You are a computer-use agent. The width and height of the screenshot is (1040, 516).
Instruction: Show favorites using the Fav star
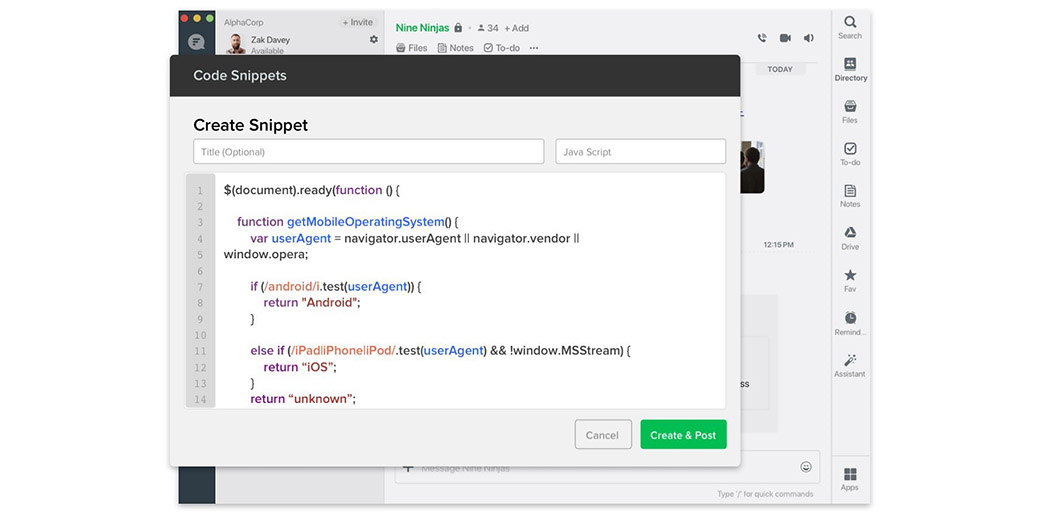tap(849, 279)
